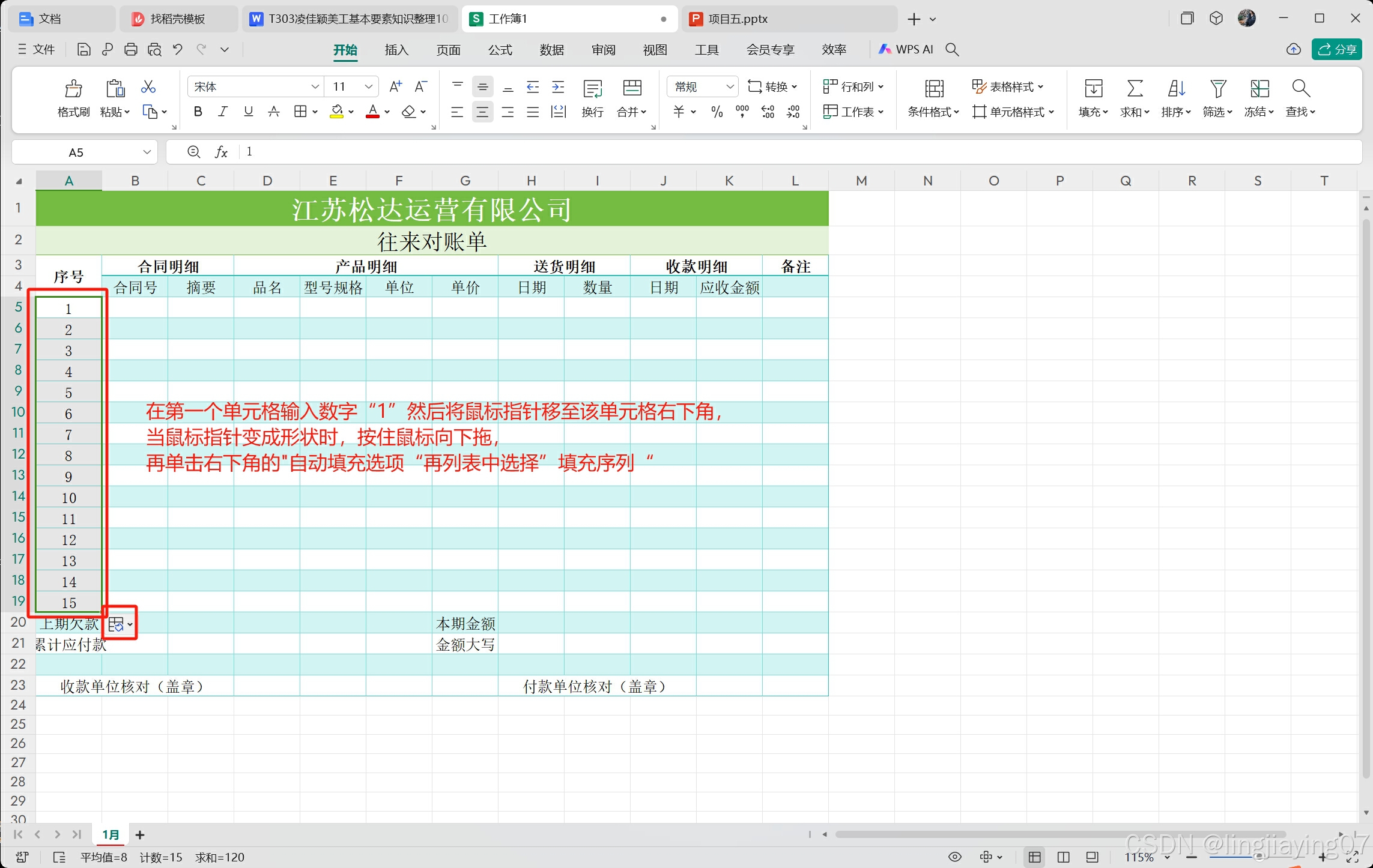Click the WPS AI button
This screenshot has width=1373, height=868.
click(x=906, y=50)
